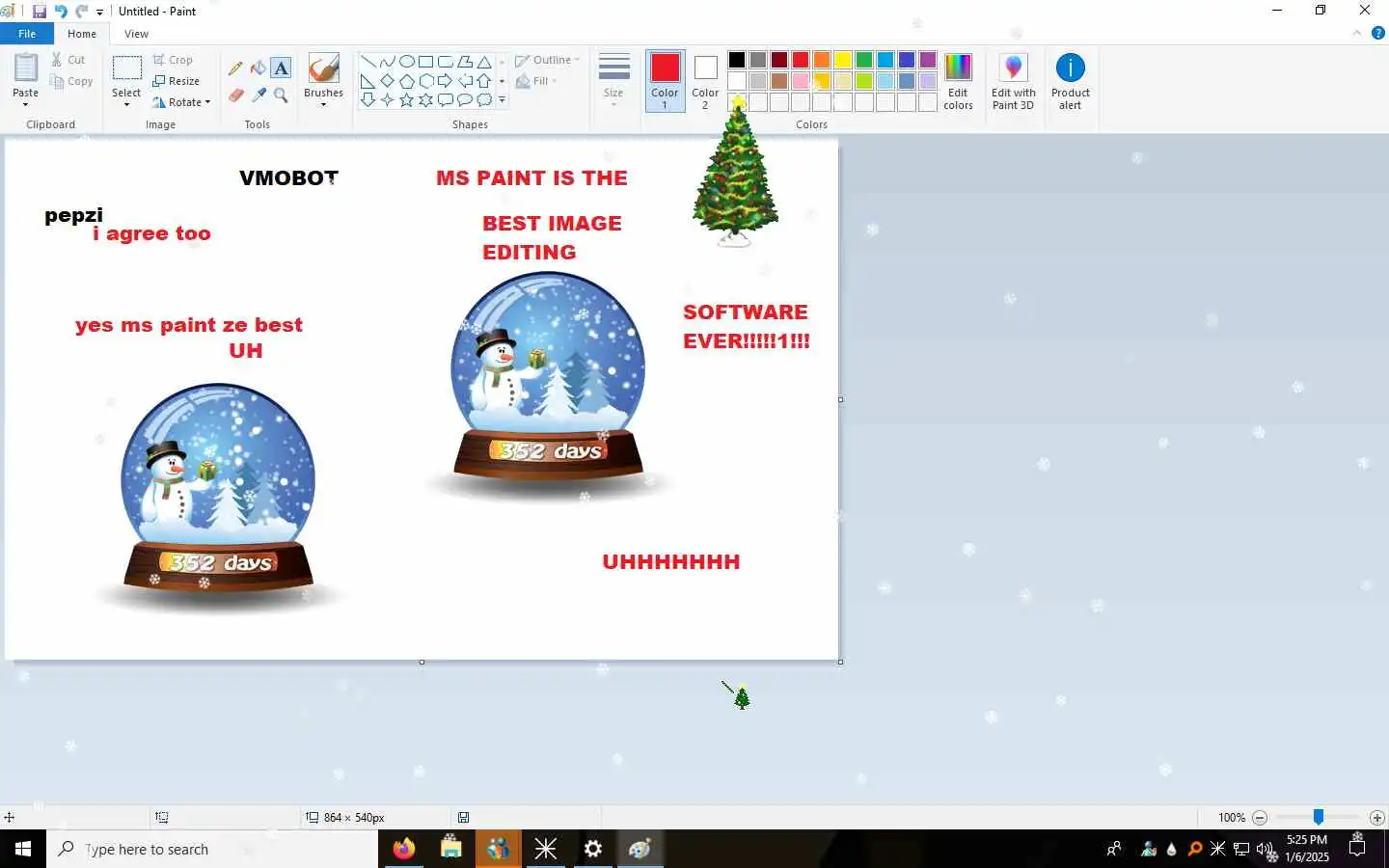Viewport: 1389px width, 868px height.
Task: Choose the Rounded rectangle shape
Action: coord(445,62)
